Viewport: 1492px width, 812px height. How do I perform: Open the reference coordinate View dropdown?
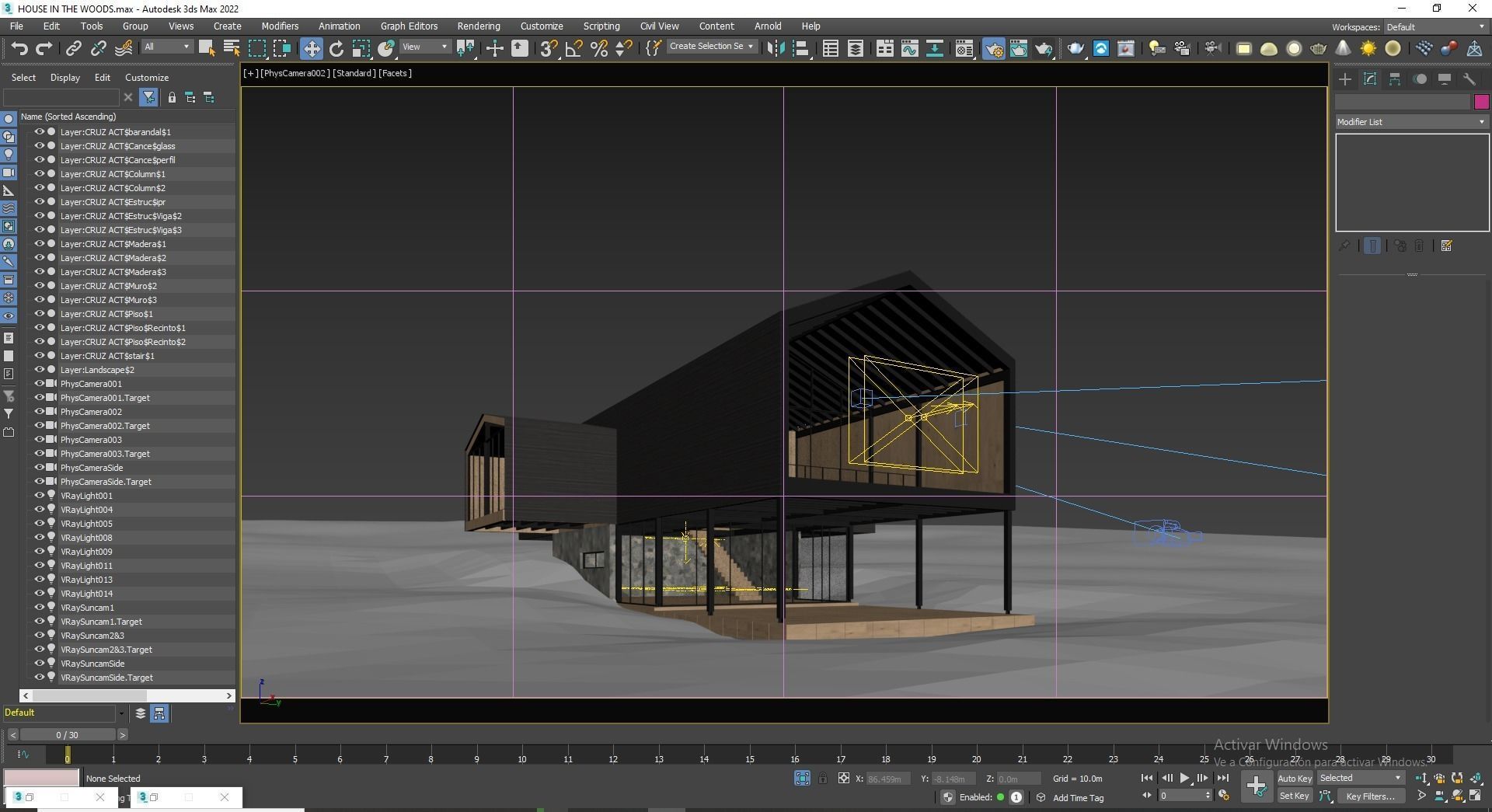(424, 47)
